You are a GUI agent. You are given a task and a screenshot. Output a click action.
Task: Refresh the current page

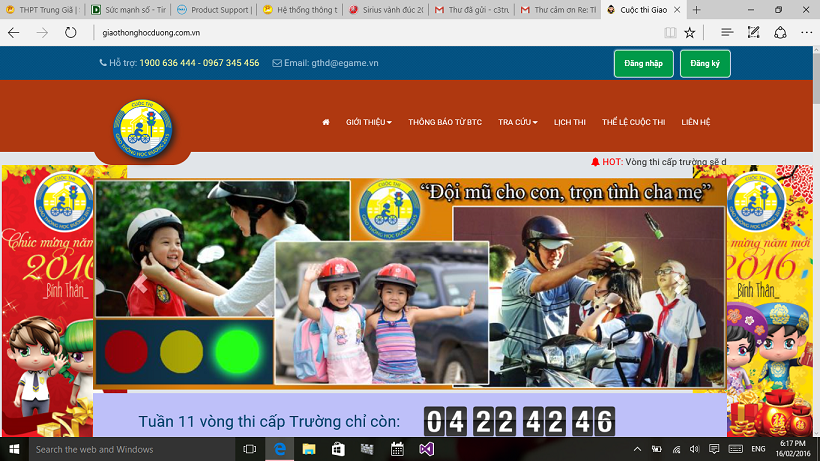point(70,32)
